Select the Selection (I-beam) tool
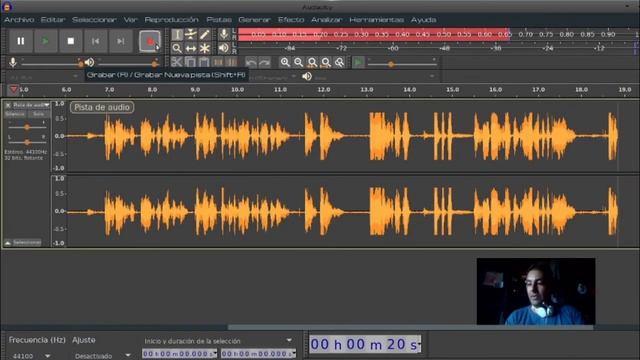Viewport: 640px width, 360px height. (177, 35)
